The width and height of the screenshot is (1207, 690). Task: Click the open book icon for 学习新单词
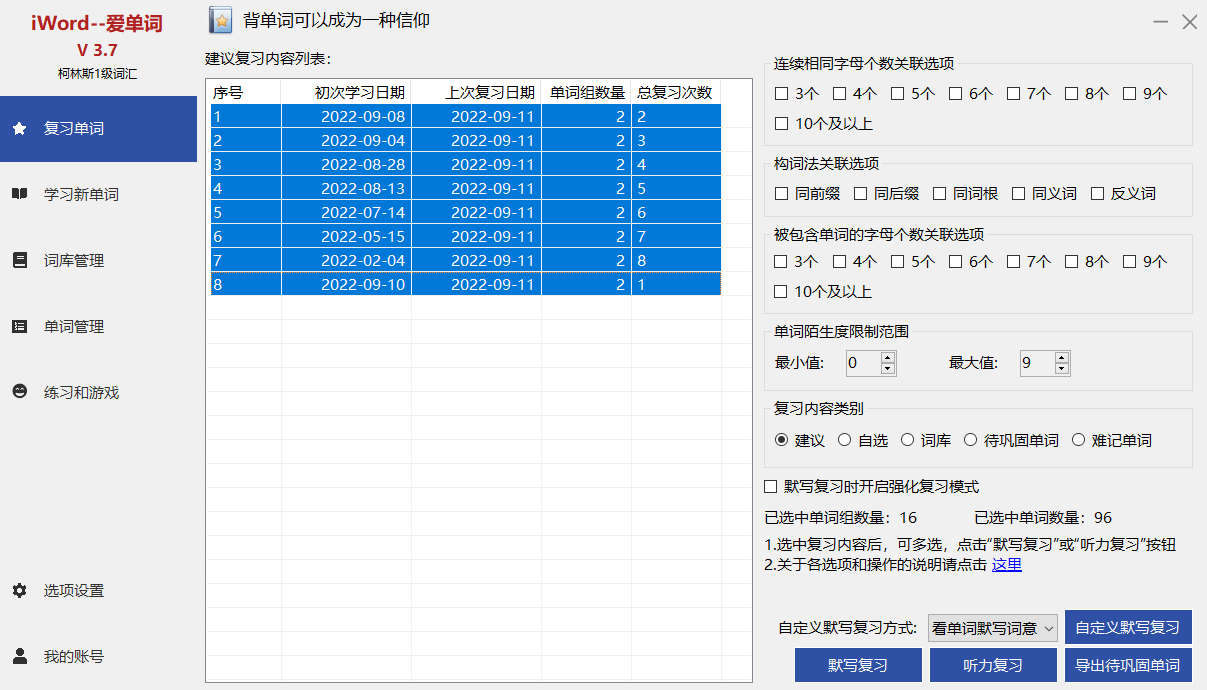[19, 194]
